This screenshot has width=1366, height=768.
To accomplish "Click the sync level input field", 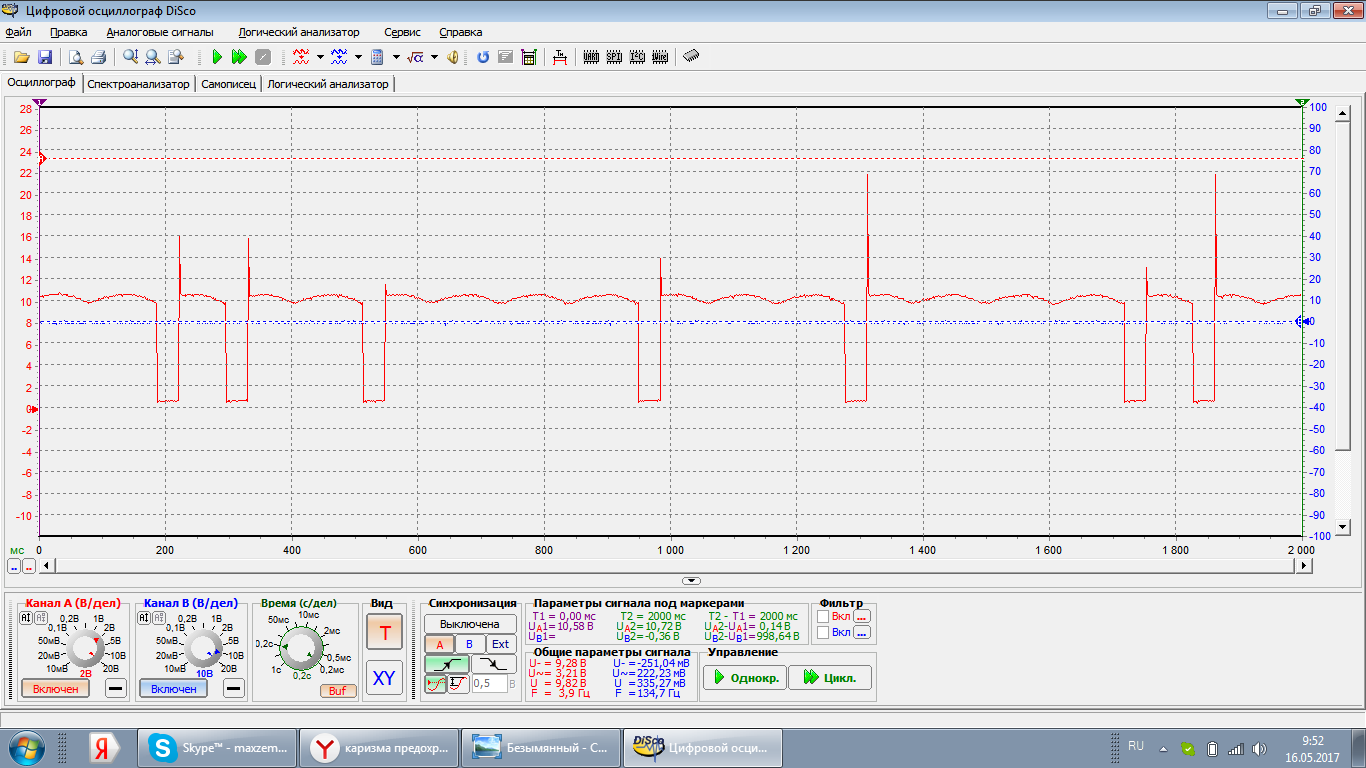I will 489,683.
